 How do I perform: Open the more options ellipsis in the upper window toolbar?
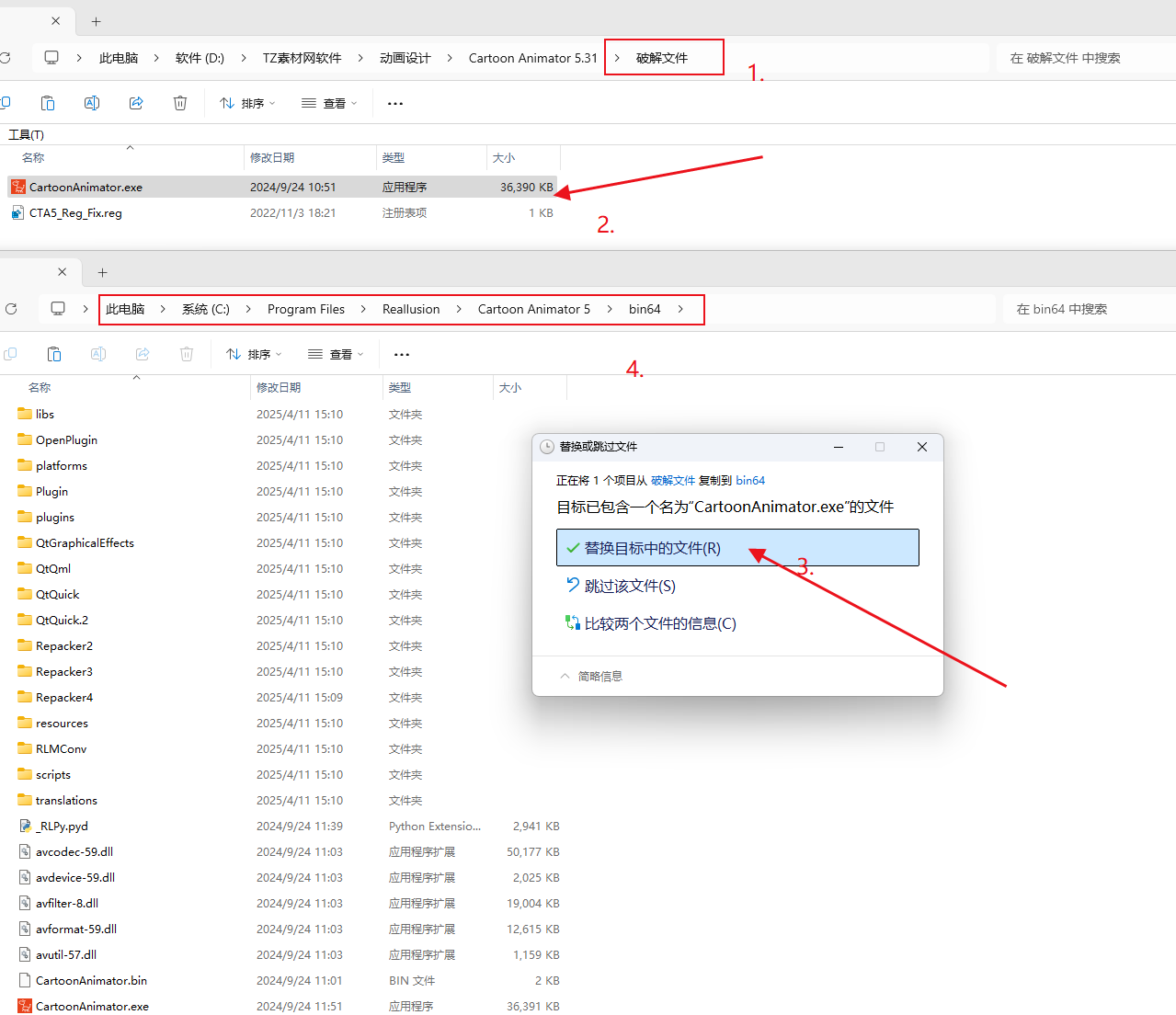(x=395, y=104)
